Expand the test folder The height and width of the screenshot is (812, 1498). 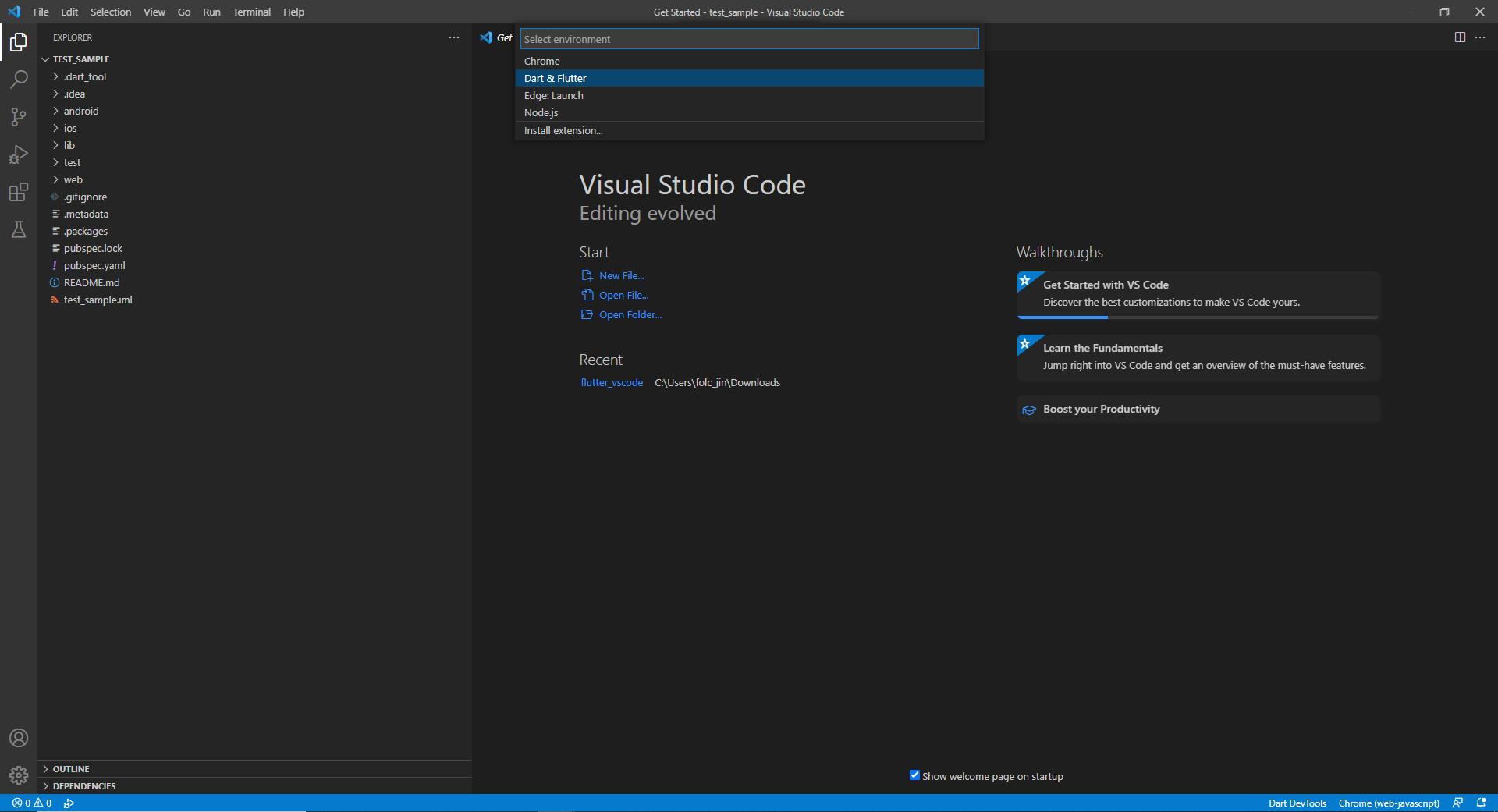click(55, 162)
